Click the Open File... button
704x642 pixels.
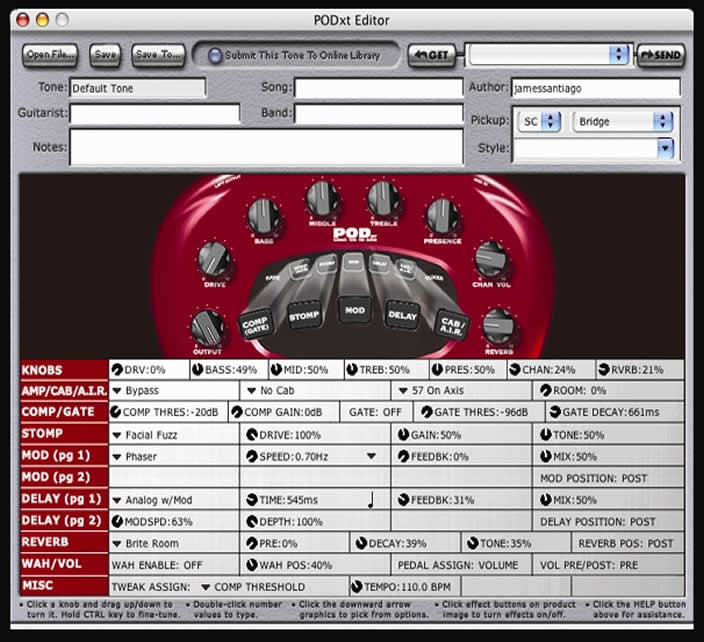coord(50,55)
